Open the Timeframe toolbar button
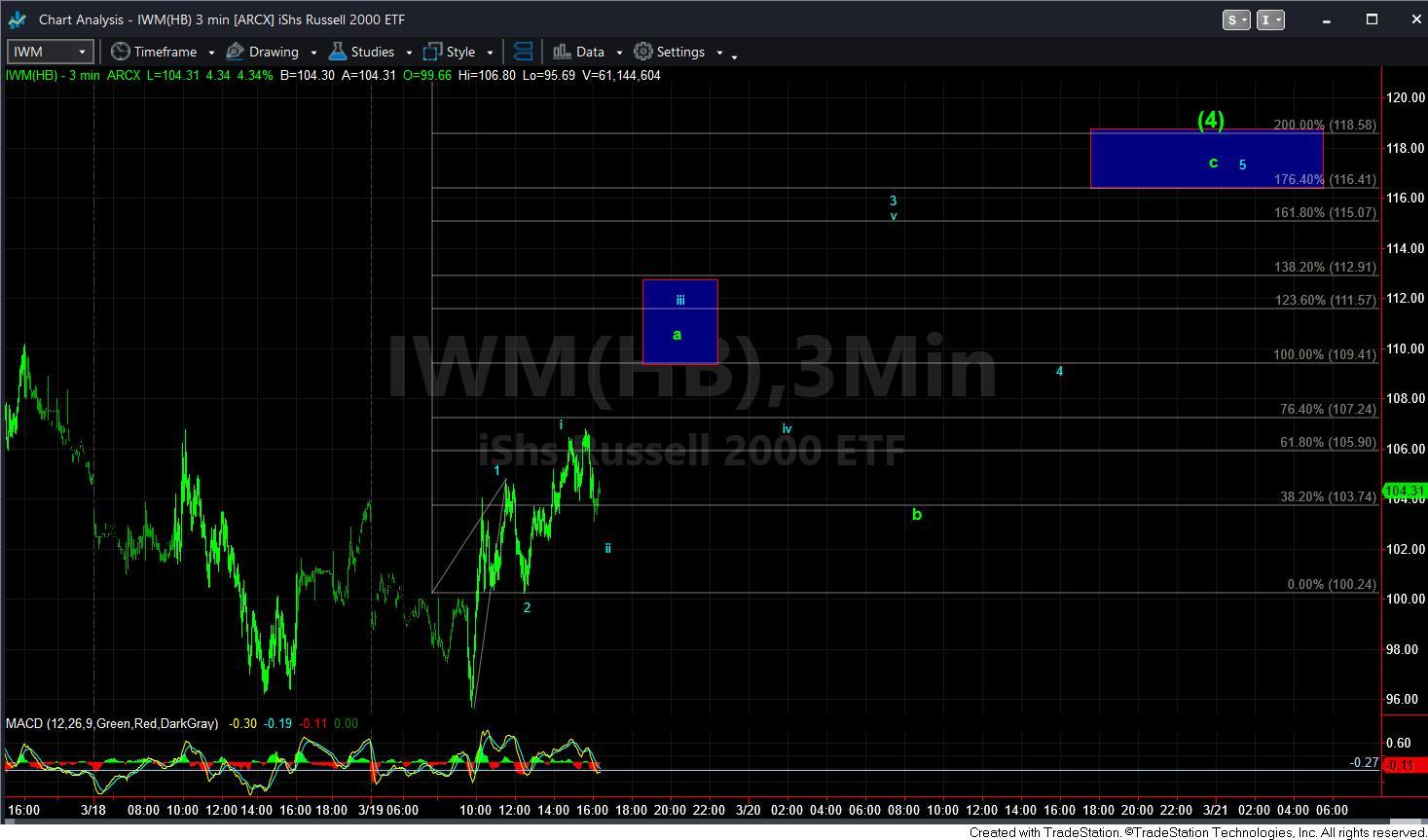Viewport: 1428px width, 840px height. coord(154,52)
